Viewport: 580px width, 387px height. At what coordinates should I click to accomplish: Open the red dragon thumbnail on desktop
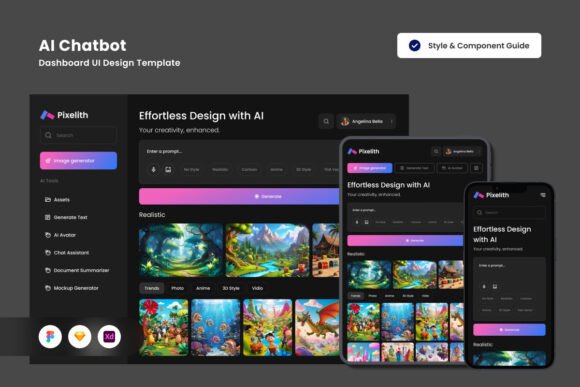(317, 327)
